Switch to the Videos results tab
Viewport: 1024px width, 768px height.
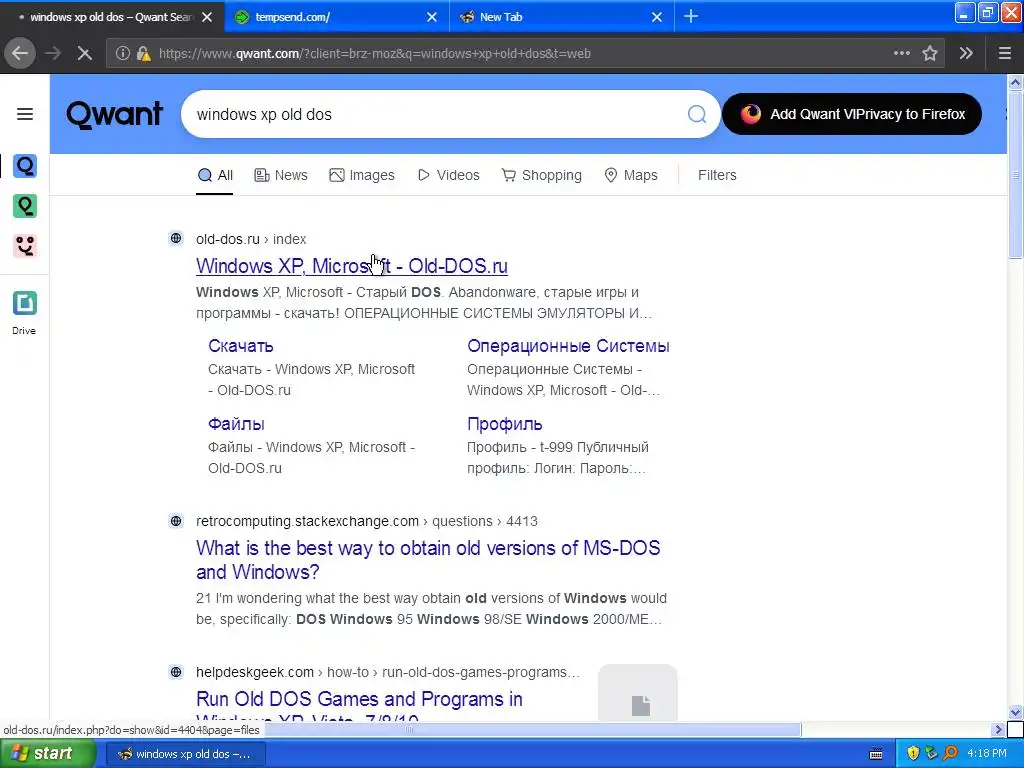point(449,175)
